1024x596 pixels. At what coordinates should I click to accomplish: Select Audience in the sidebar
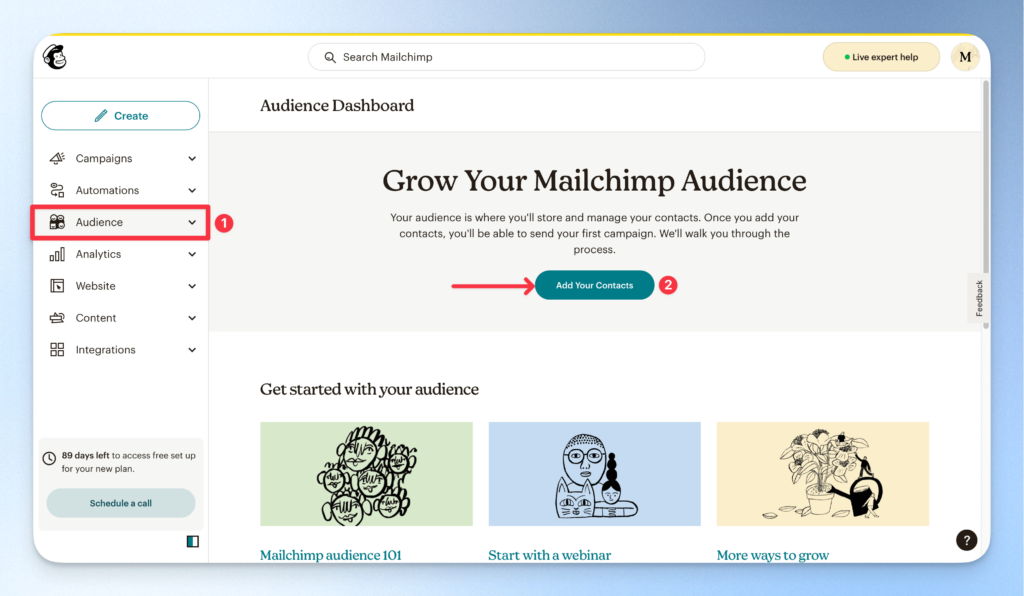coord(121,222)
